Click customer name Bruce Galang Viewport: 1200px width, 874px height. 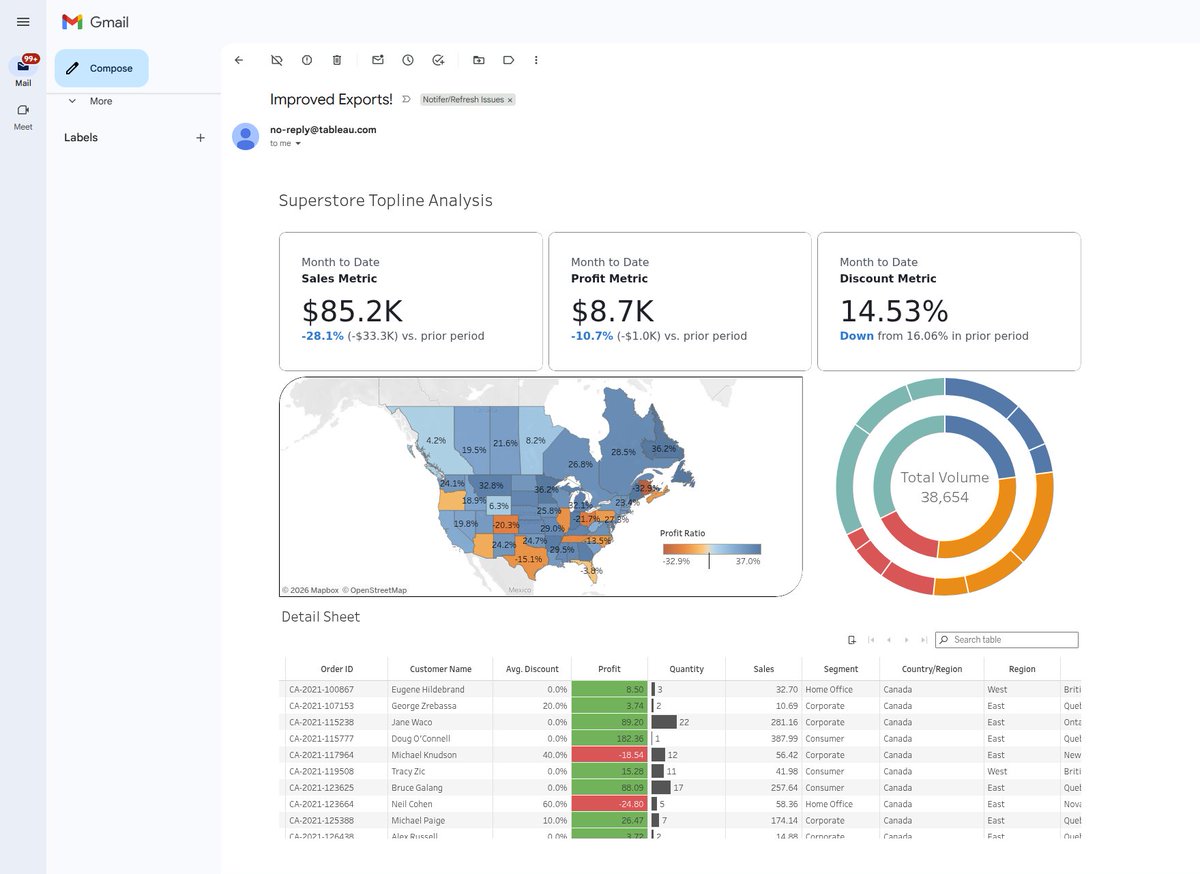418,787
